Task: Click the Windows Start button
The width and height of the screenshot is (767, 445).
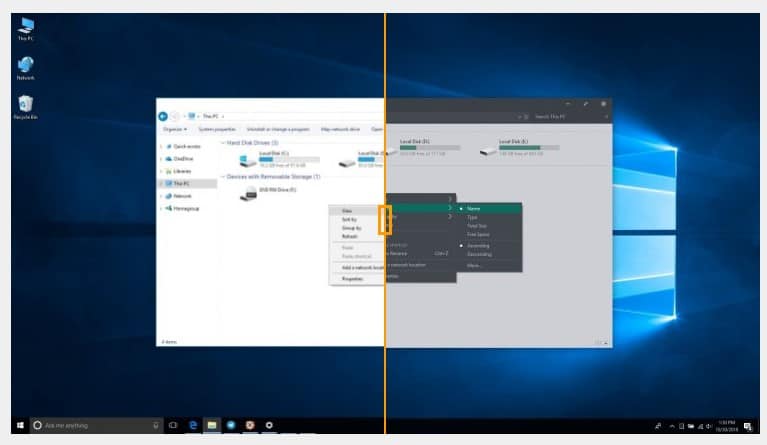Action: pos(18,425)
